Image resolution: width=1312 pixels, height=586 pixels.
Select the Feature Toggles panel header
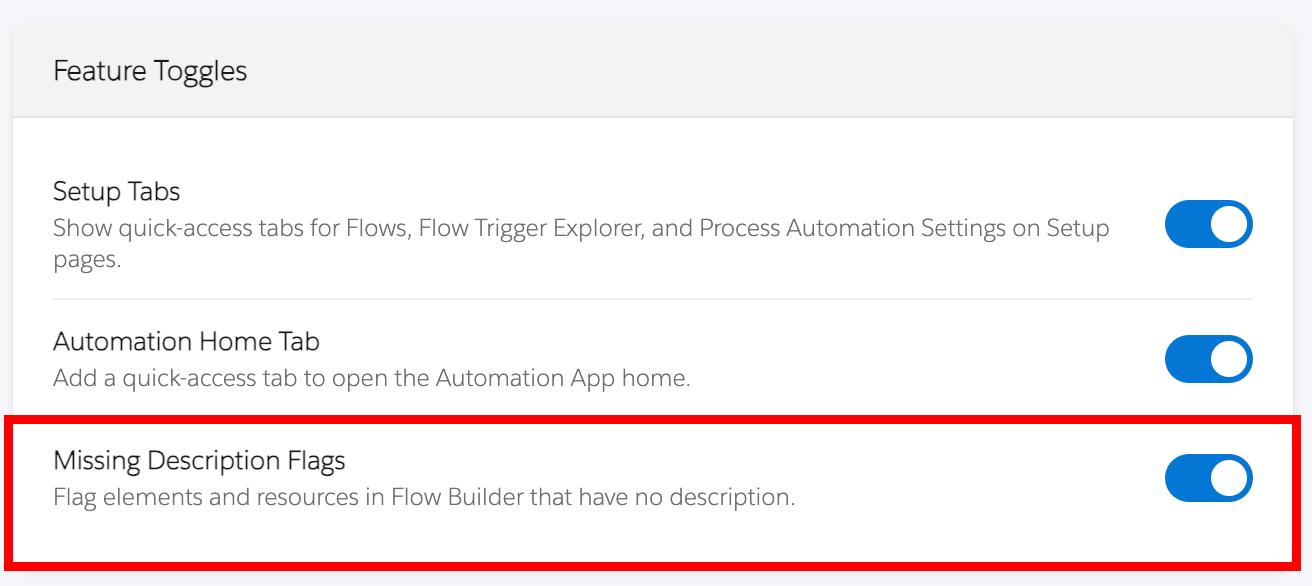(148, 70)
